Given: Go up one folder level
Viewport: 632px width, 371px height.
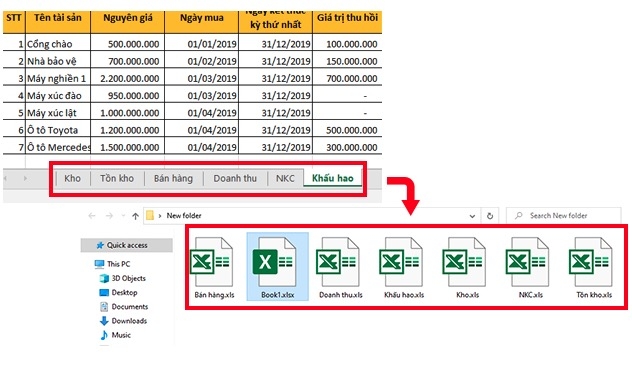Looking at the screenshot, I should (135, 216).
